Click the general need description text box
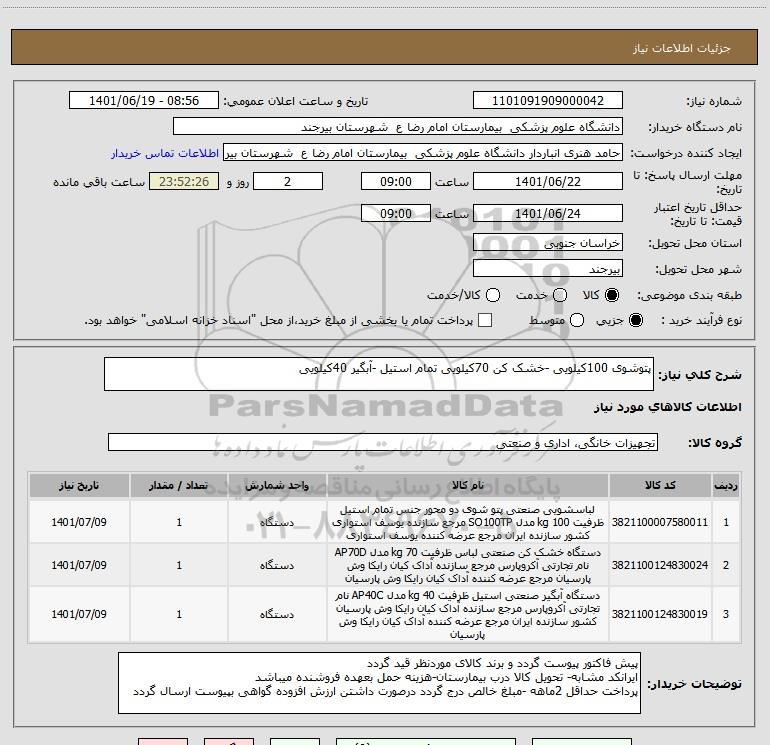770x745 pixels. 379,374
